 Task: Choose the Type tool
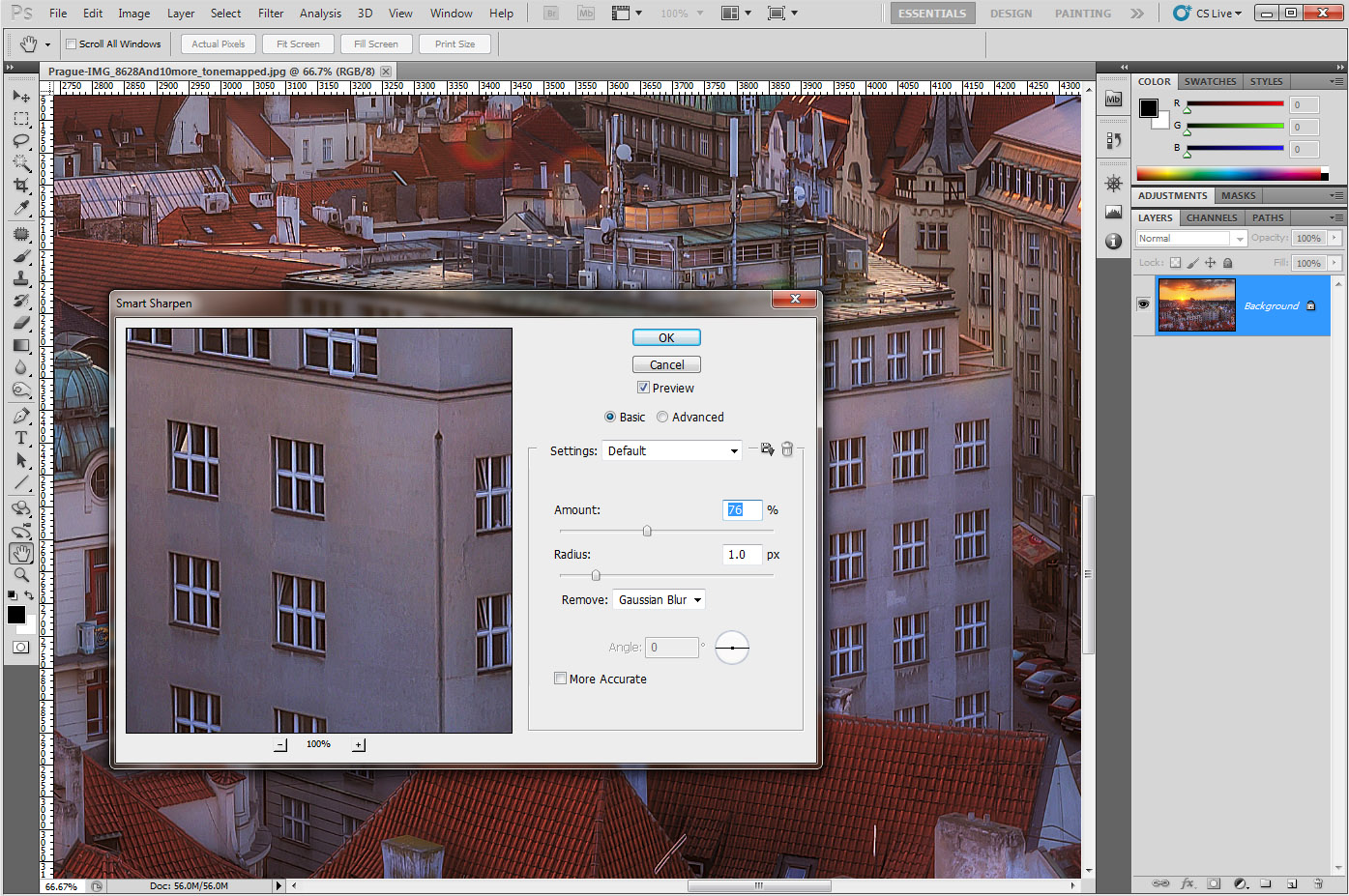point(20,438)
